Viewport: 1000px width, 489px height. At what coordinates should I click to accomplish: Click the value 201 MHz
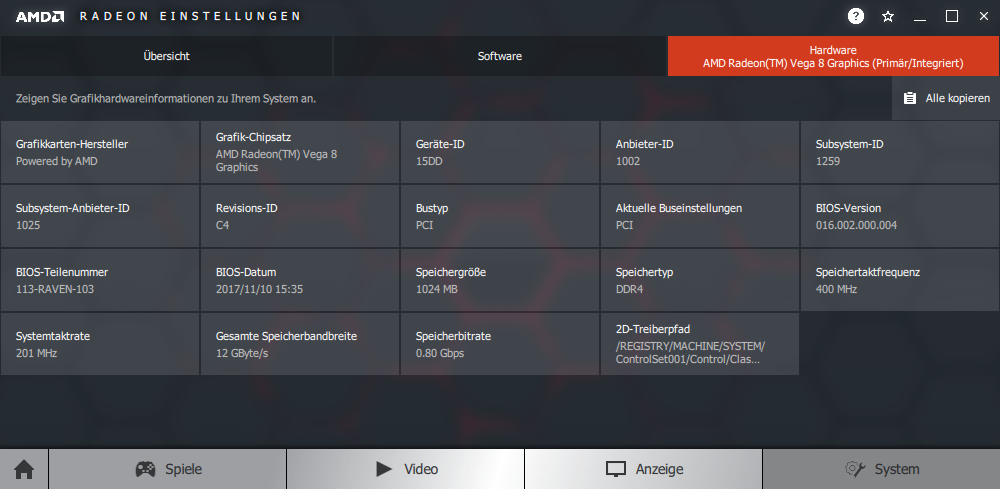tap(36, 353)
